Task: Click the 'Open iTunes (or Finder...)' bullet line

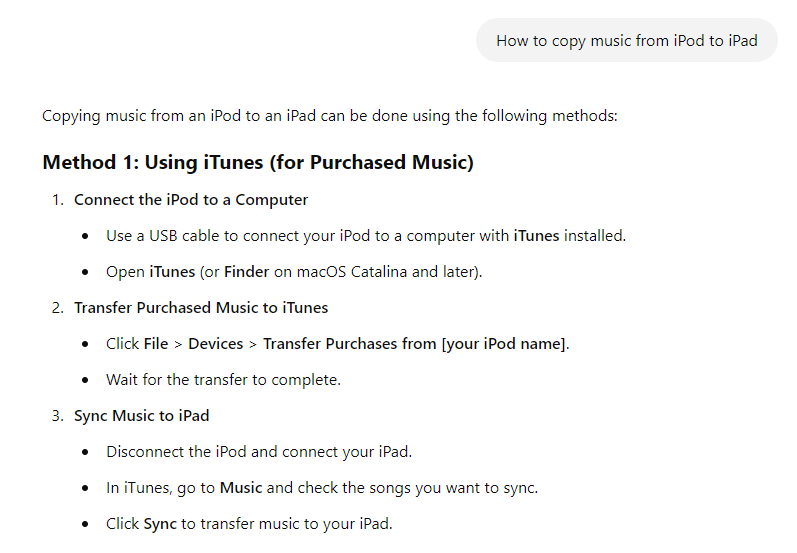Action: coord(294,272)
